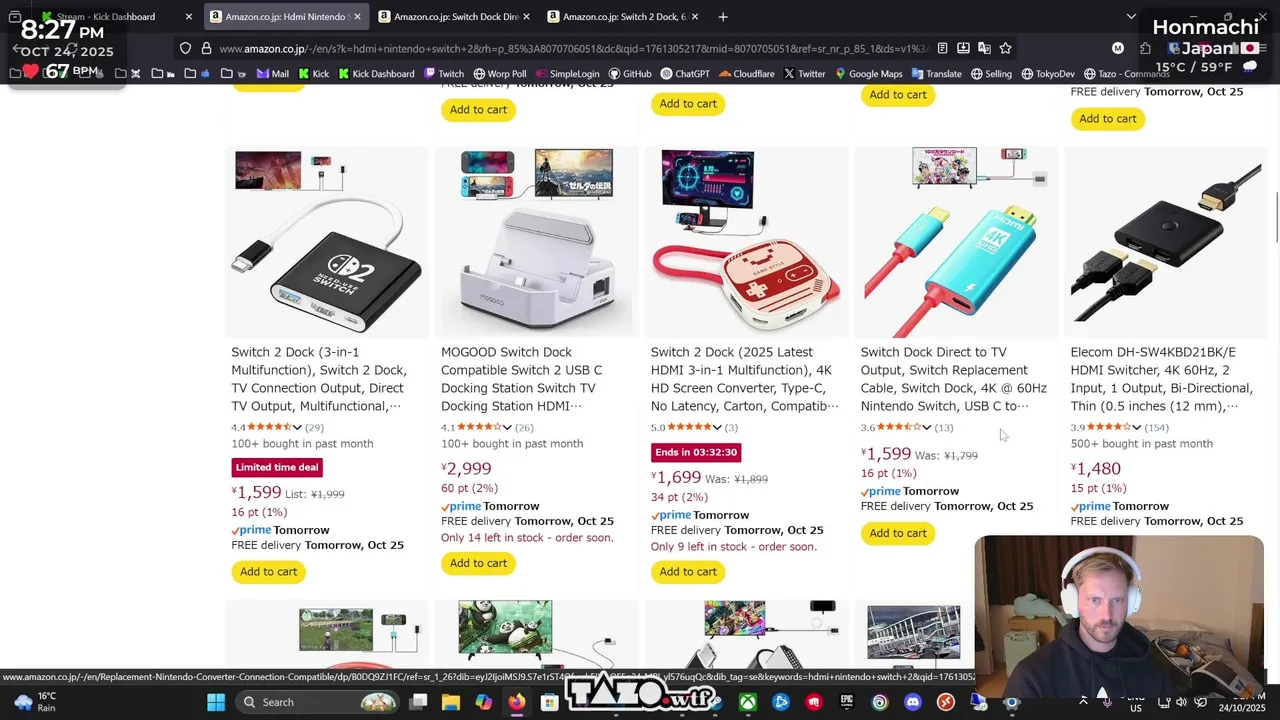
Task: Open Discord from the taskbar
Action: [912, 702]
